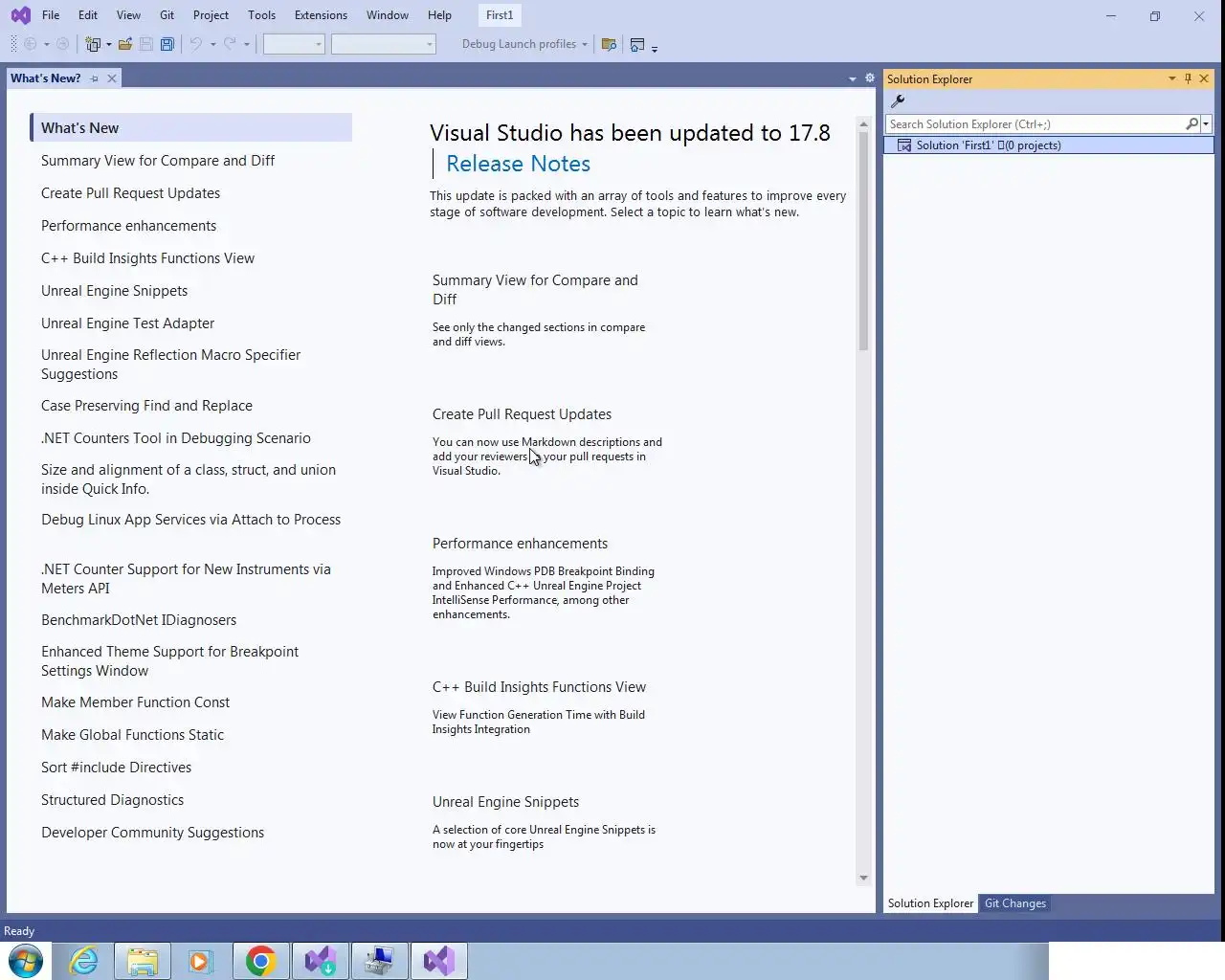Select Developer Community Suggestions topic

tap(152, 833)
